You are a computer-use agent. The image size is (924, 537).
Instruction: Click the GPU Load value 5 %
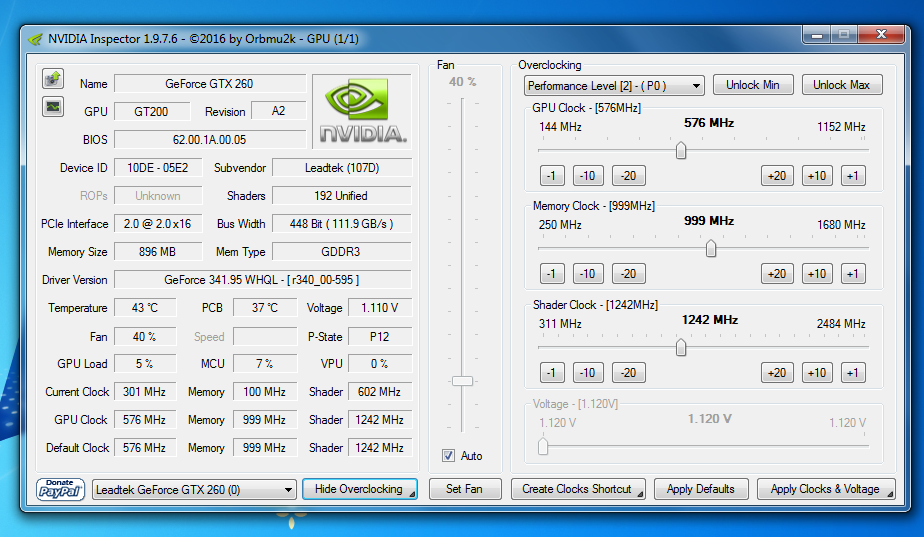145,364
